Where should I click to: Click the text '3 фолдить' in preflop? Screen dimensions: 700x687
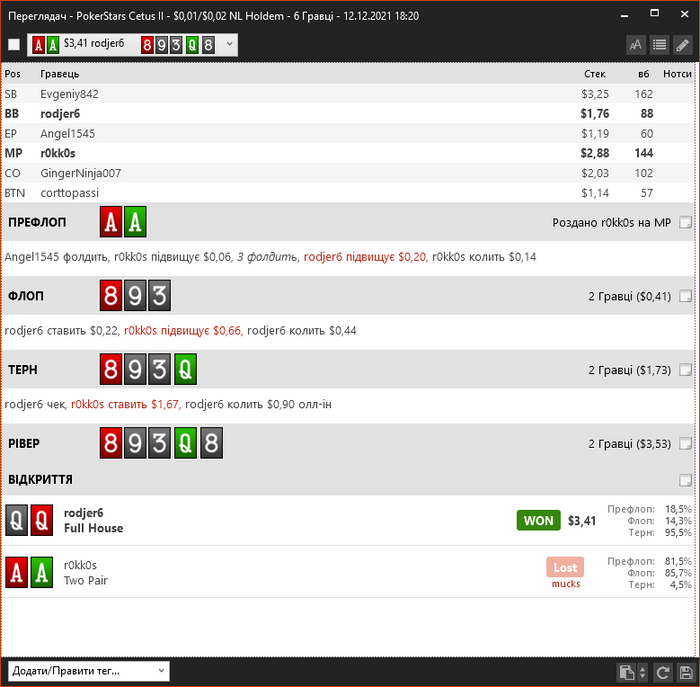[267, 257]
